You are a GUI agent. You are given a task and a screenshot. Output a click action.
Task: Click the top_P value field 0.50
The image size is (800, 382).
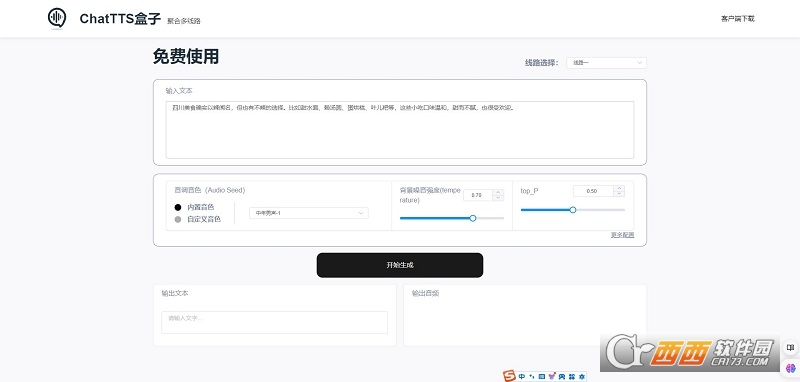coord(593,191)
